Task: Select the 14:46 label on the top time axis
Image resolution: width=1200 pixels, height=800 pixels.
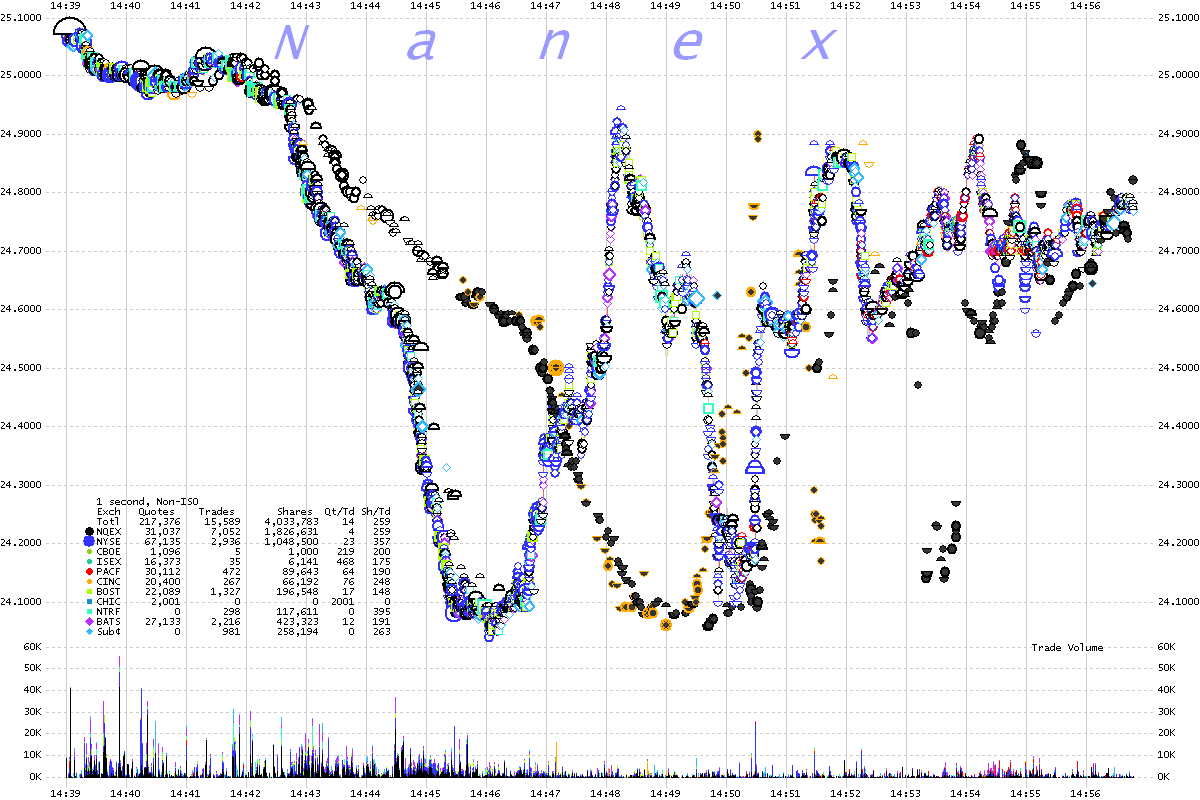Action: click(486, 5)
